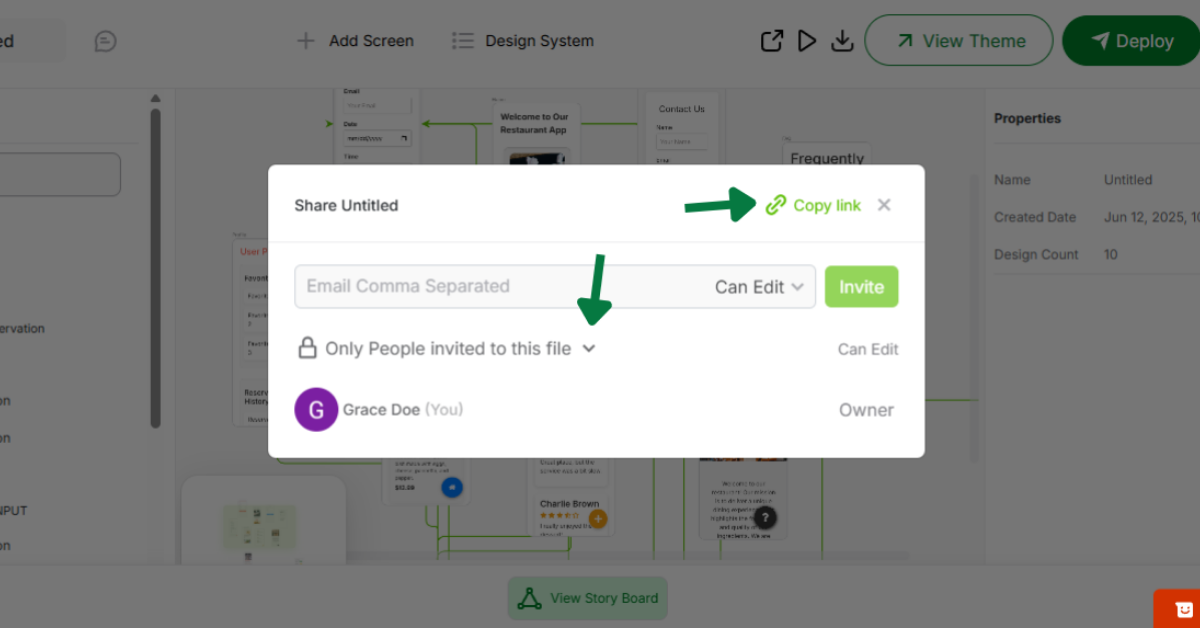Click Grace Doe's purple avatar
This screenshot has height=628, width=1200.
coord(316,410)
